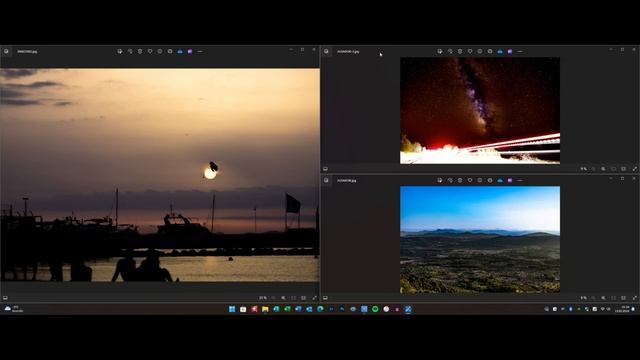Click blue OneDrive cloud icon in sunset window

tap(180, 51)
